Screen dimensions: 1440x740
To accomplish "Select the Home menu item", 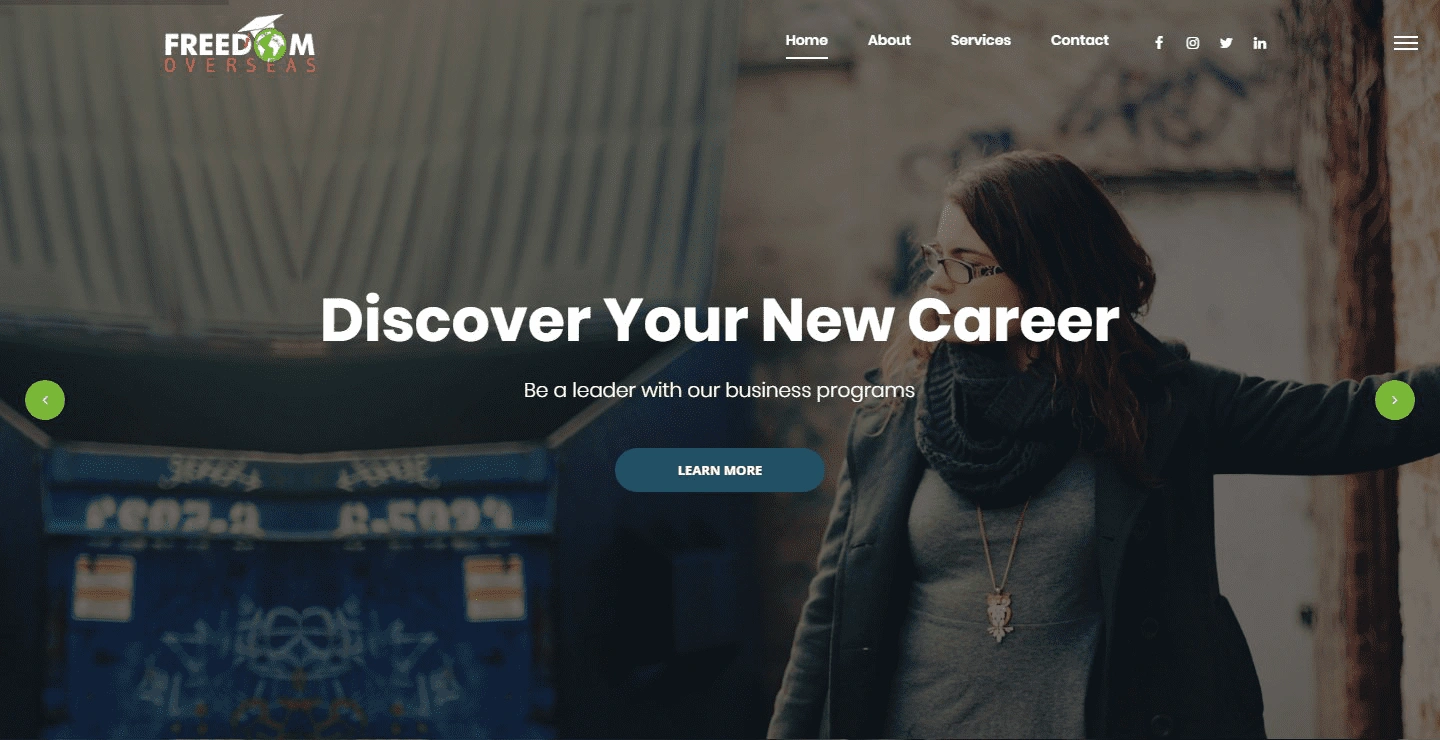I will click(806, 40).
